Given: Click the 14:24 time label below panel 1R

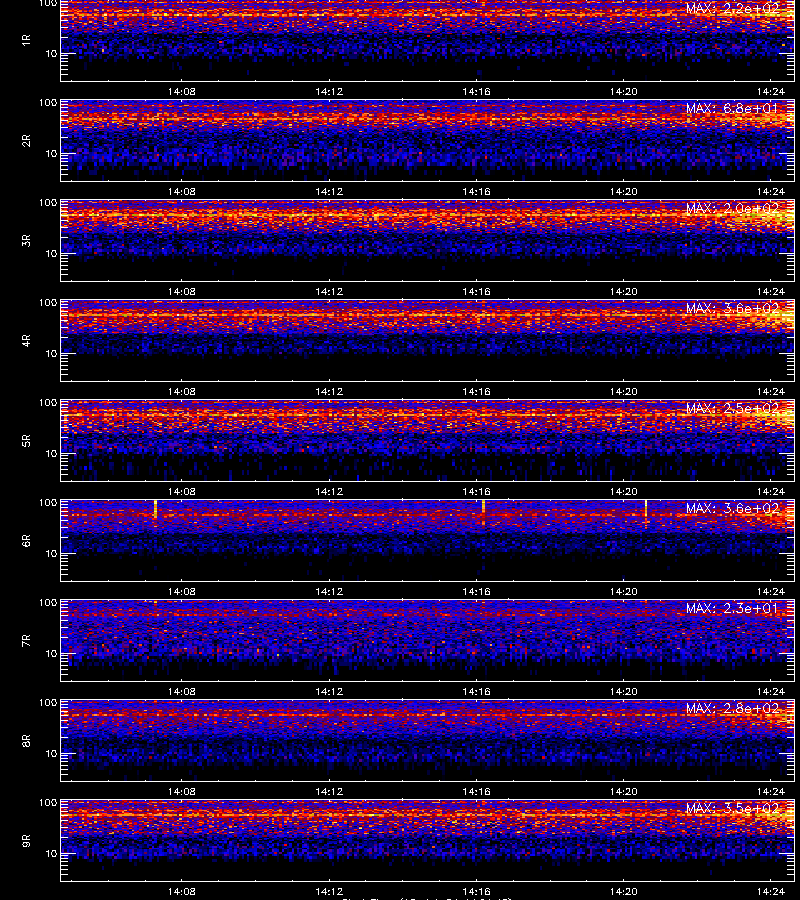Looking at the screenshot, I should click(x=770, y=92).
